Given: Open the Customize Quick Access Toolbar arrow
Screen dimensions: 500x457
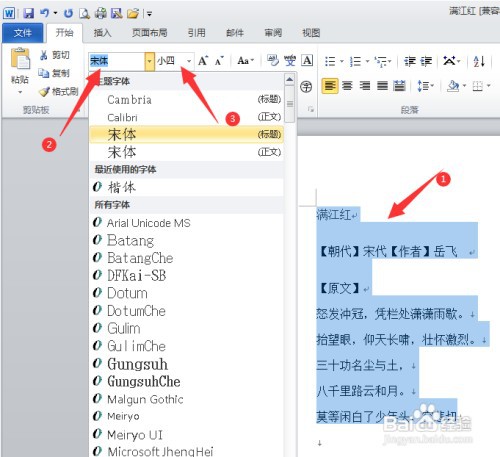Looking at the screenshot, I should coord(150,14).
